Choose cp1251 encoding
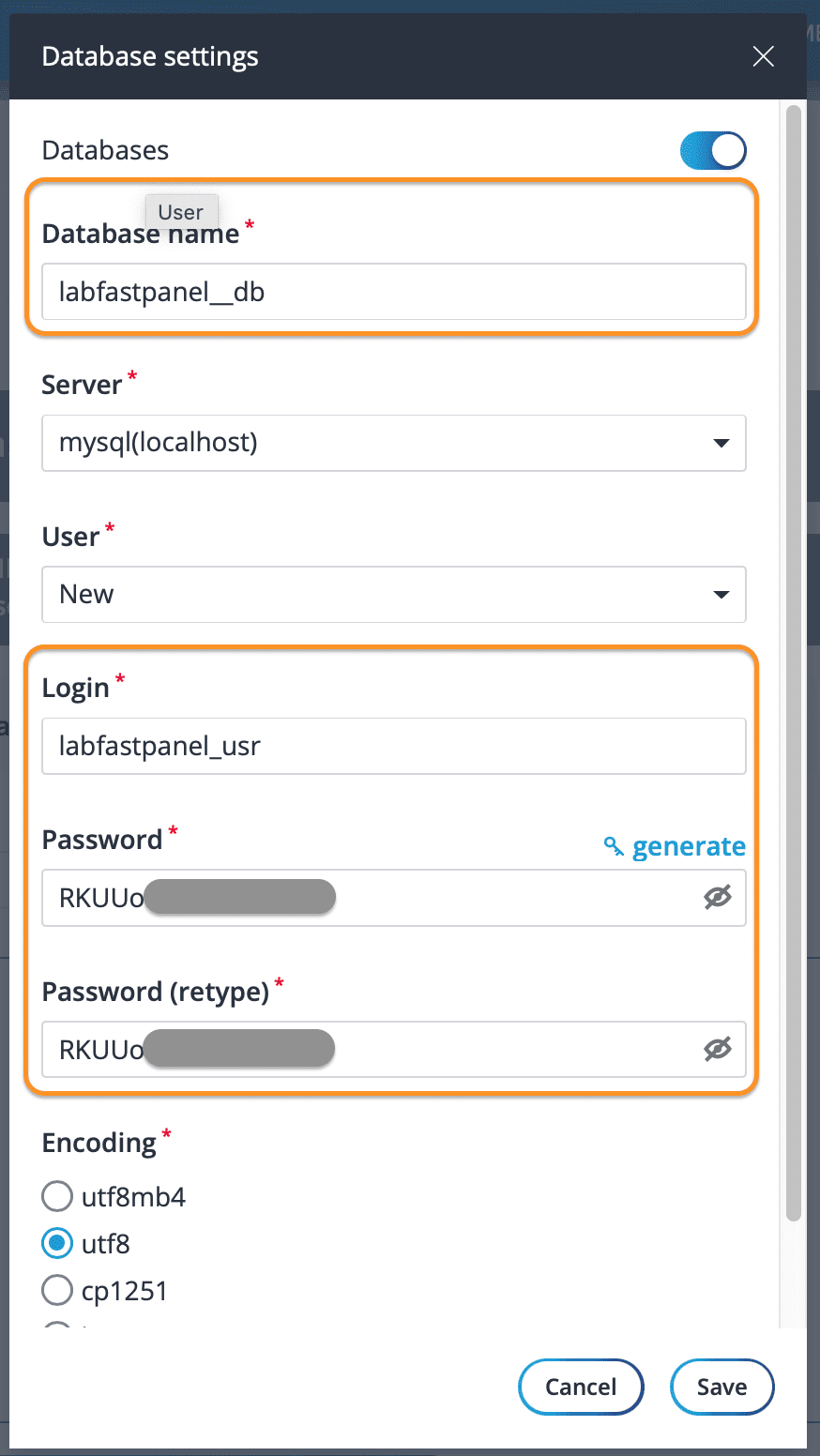The image size is (820, 1456). (57, 1291)
